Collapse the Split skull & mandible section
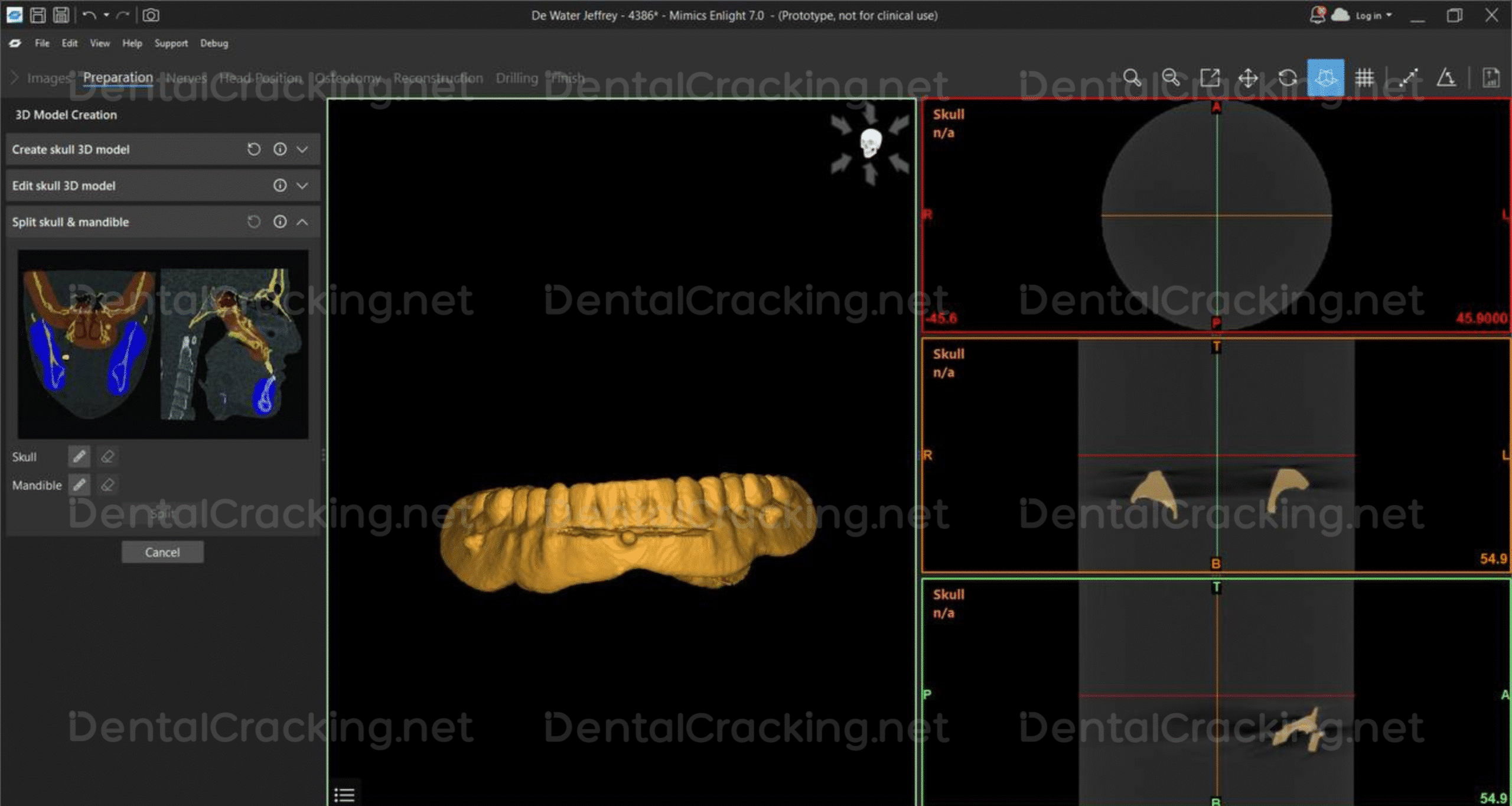 tap(302, 222)
